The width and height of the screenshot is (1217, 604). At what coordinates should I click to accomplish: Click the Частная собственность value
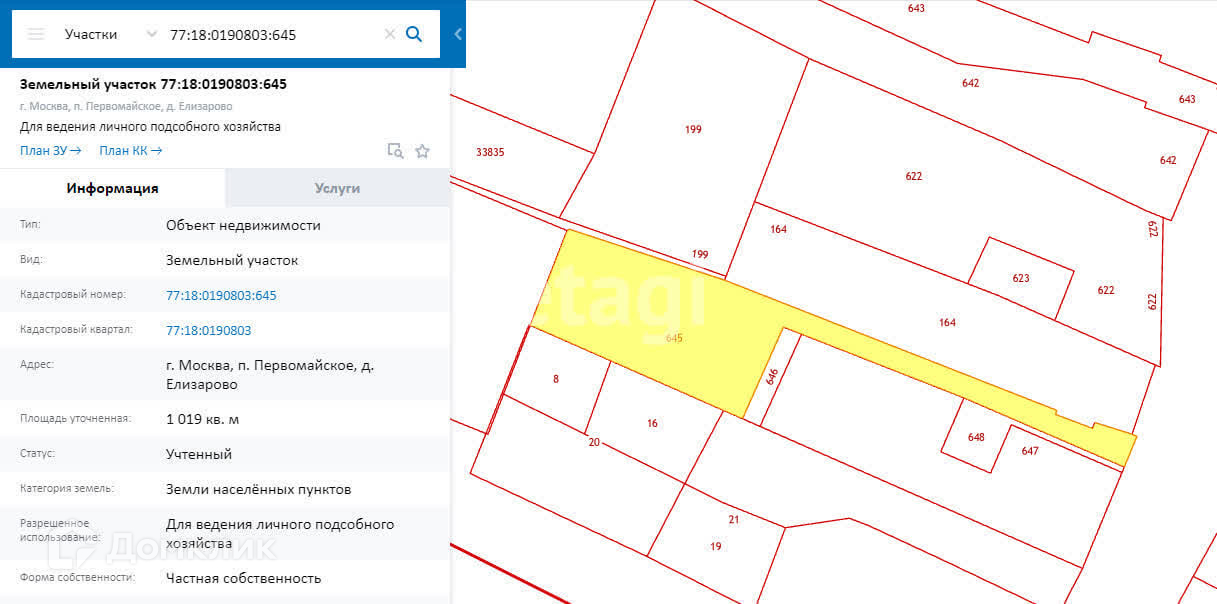coord(243,578)
